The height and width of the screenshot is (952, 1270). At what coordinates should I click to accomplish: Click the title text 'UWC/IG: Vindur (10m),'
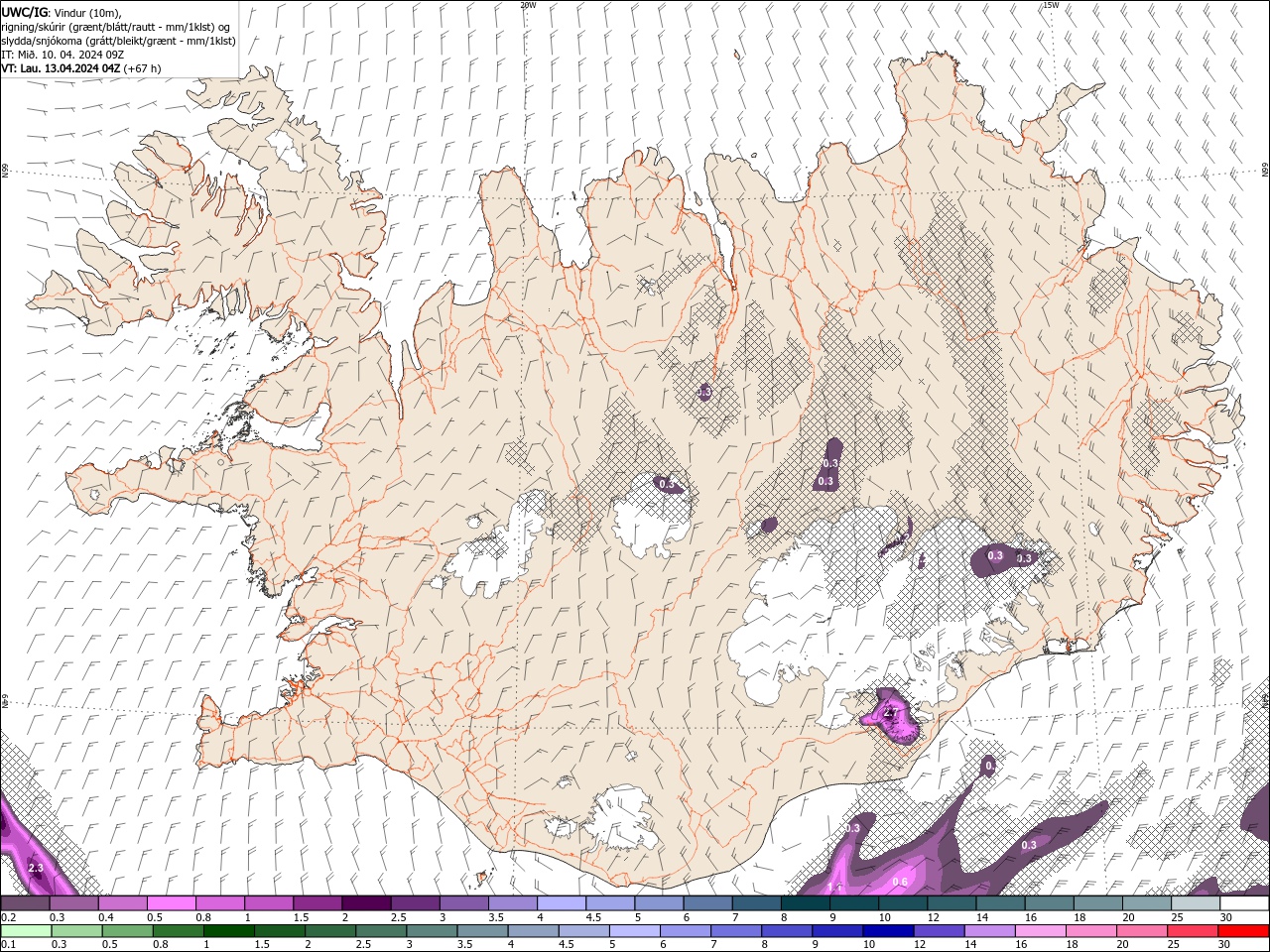coord(62,12)
